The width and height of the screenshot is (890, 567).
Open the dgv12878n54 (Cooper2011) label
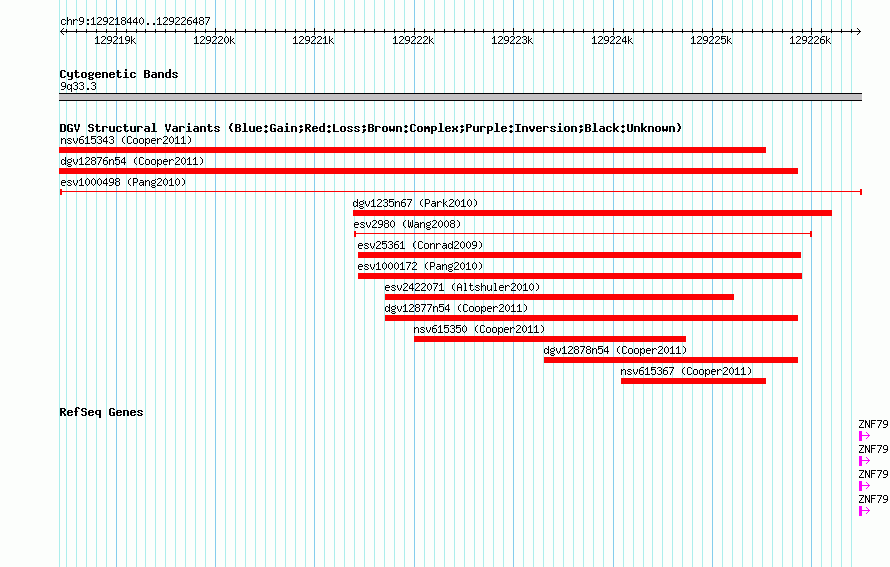coord(615,350)
